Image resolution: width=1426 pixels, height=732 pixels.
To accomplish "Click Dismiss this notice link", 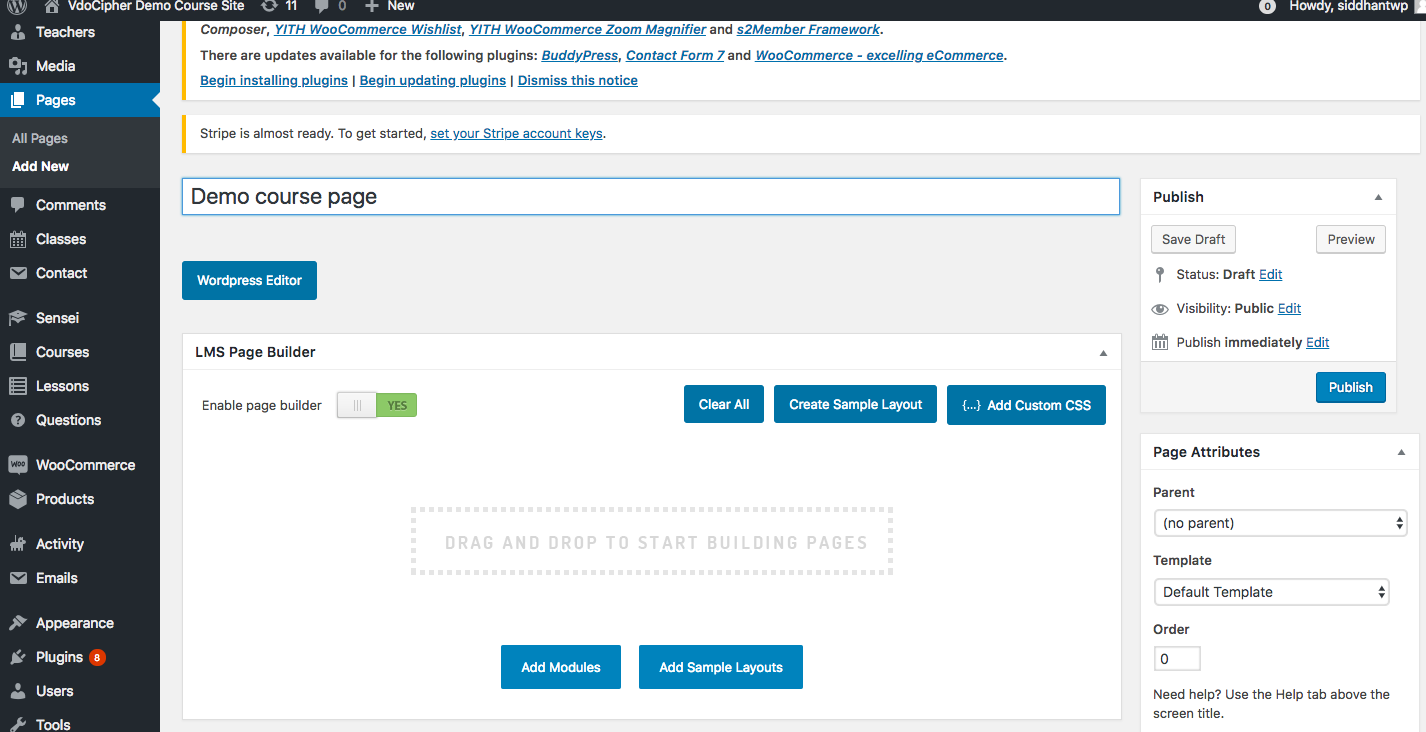I will tap(578, 81).
